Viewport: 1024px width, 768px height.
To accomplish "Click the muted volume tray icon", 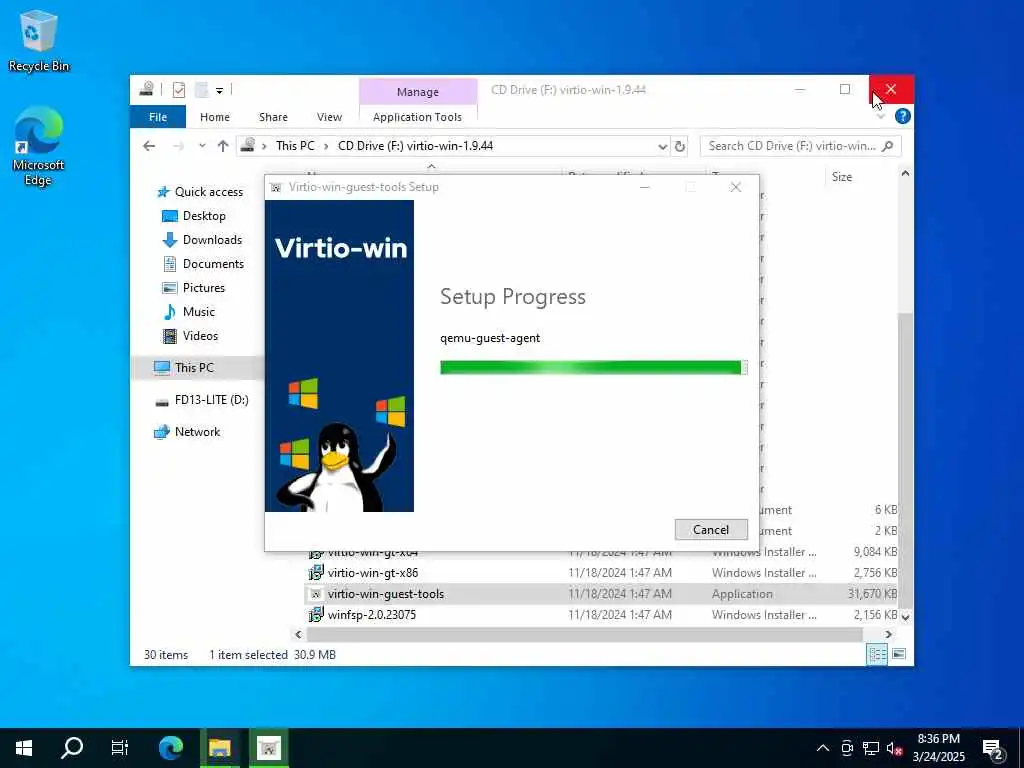I will click(x=894, y=748).
